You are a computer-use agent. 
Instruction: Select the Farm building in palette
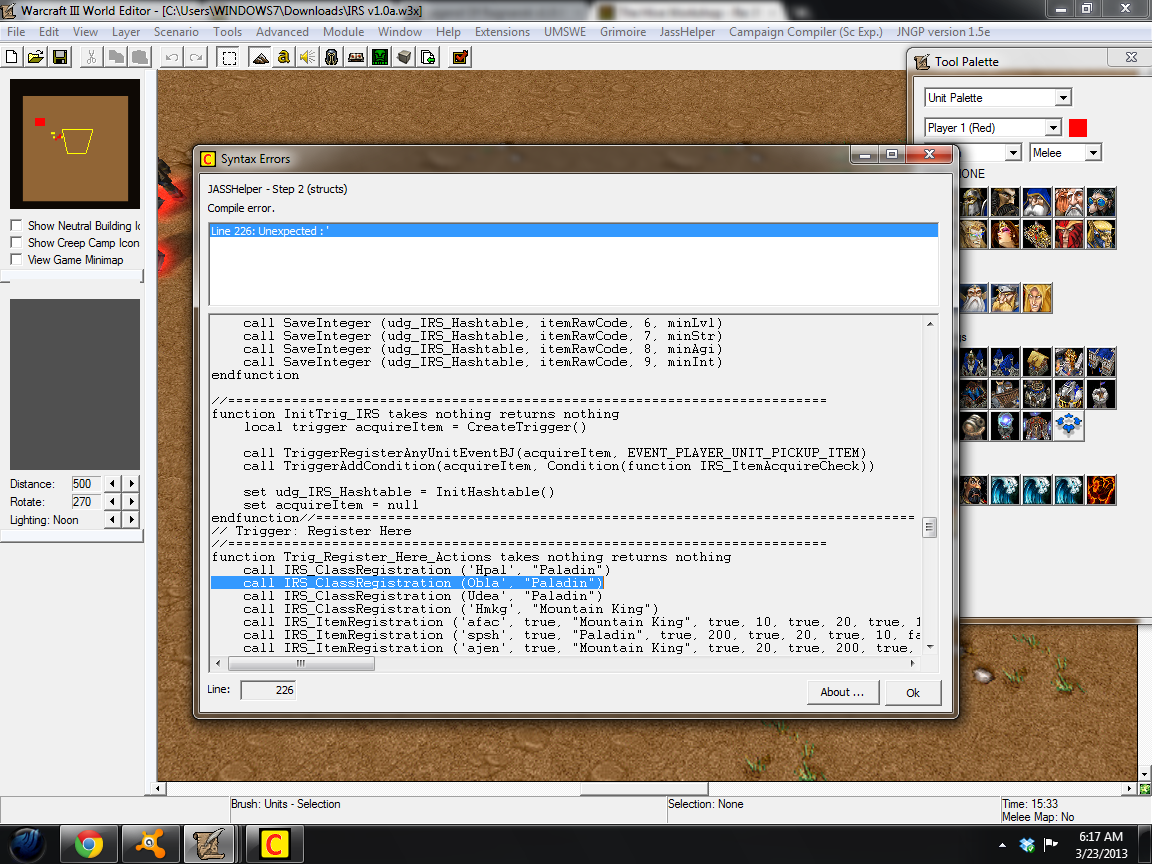point(1037,361)
